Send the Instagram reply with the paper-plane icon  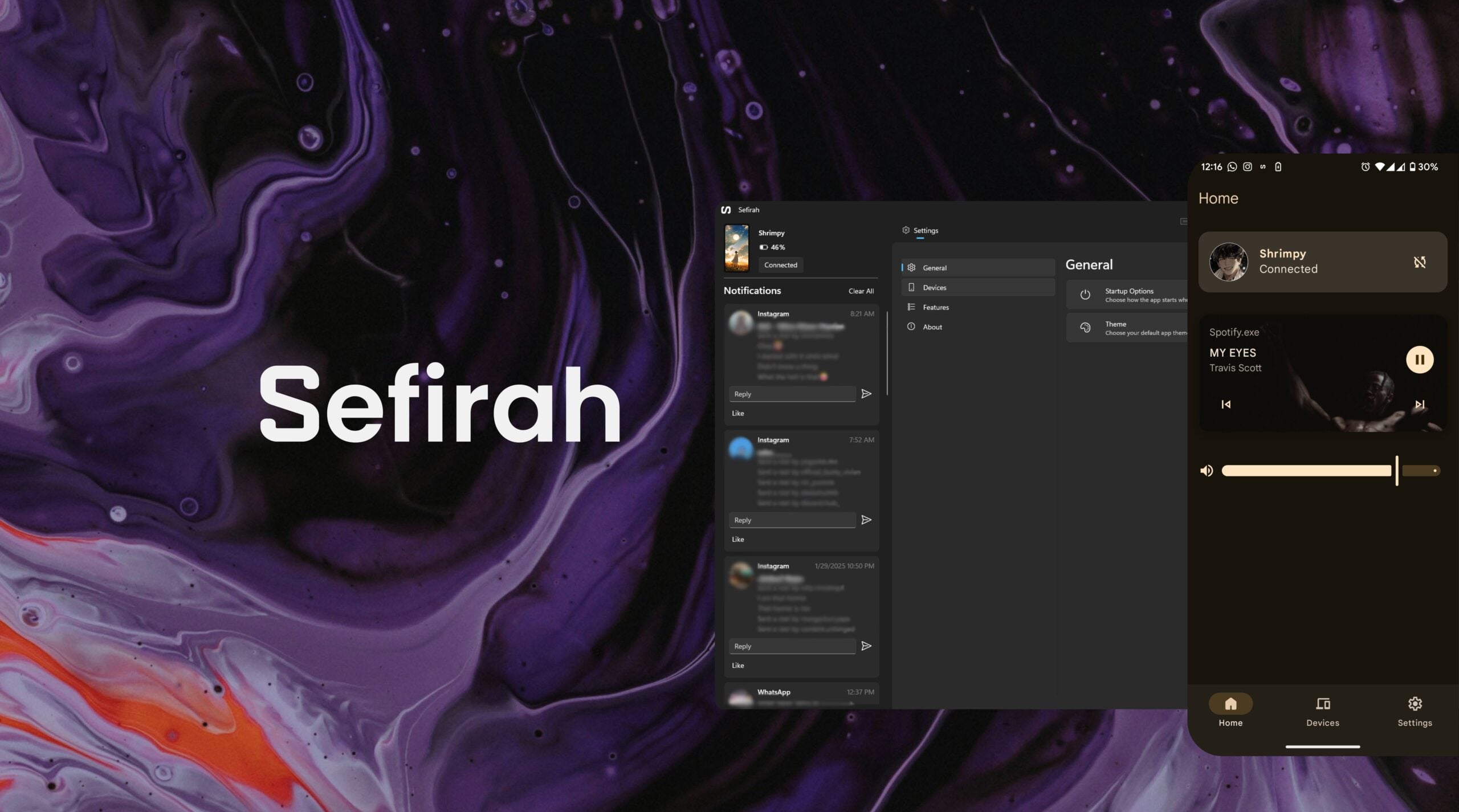(x=867, y=394)
